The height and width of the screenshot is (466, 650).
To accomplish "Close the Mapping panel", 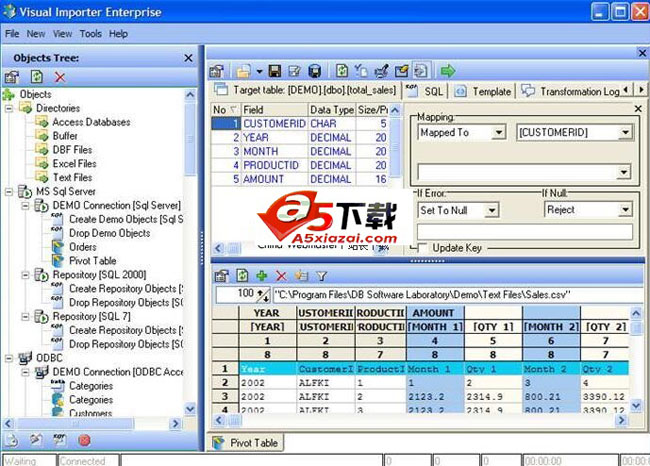I will (638, 109).
